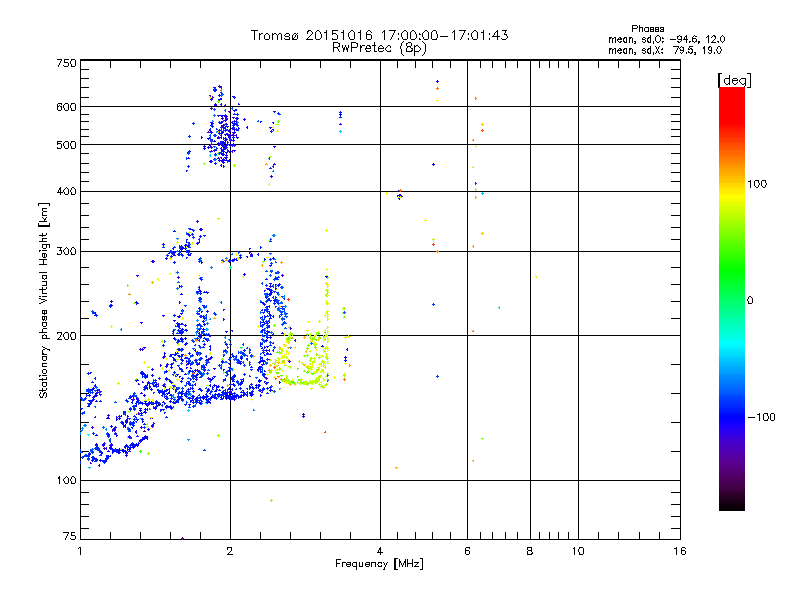The height and width of the screenshot is (600, 800).
Task: Click the '10' x-axis tick label
Action: [x=578, y=551]
